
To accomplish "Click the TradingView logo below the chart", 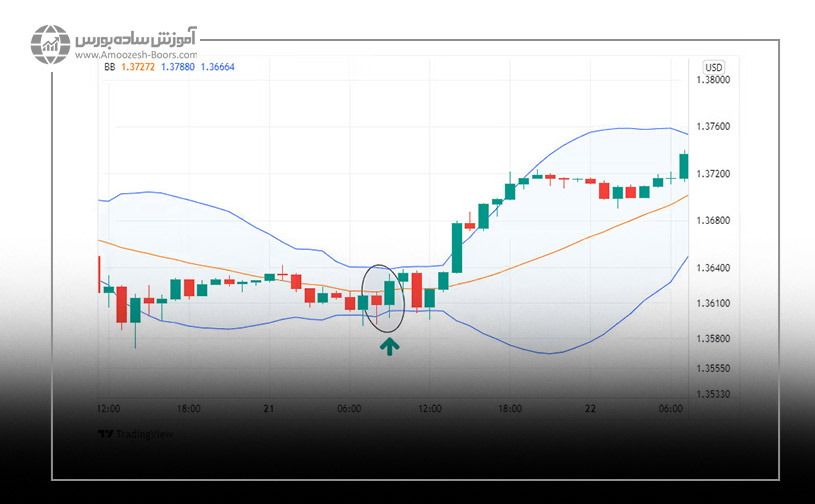I will pos(124,435).
